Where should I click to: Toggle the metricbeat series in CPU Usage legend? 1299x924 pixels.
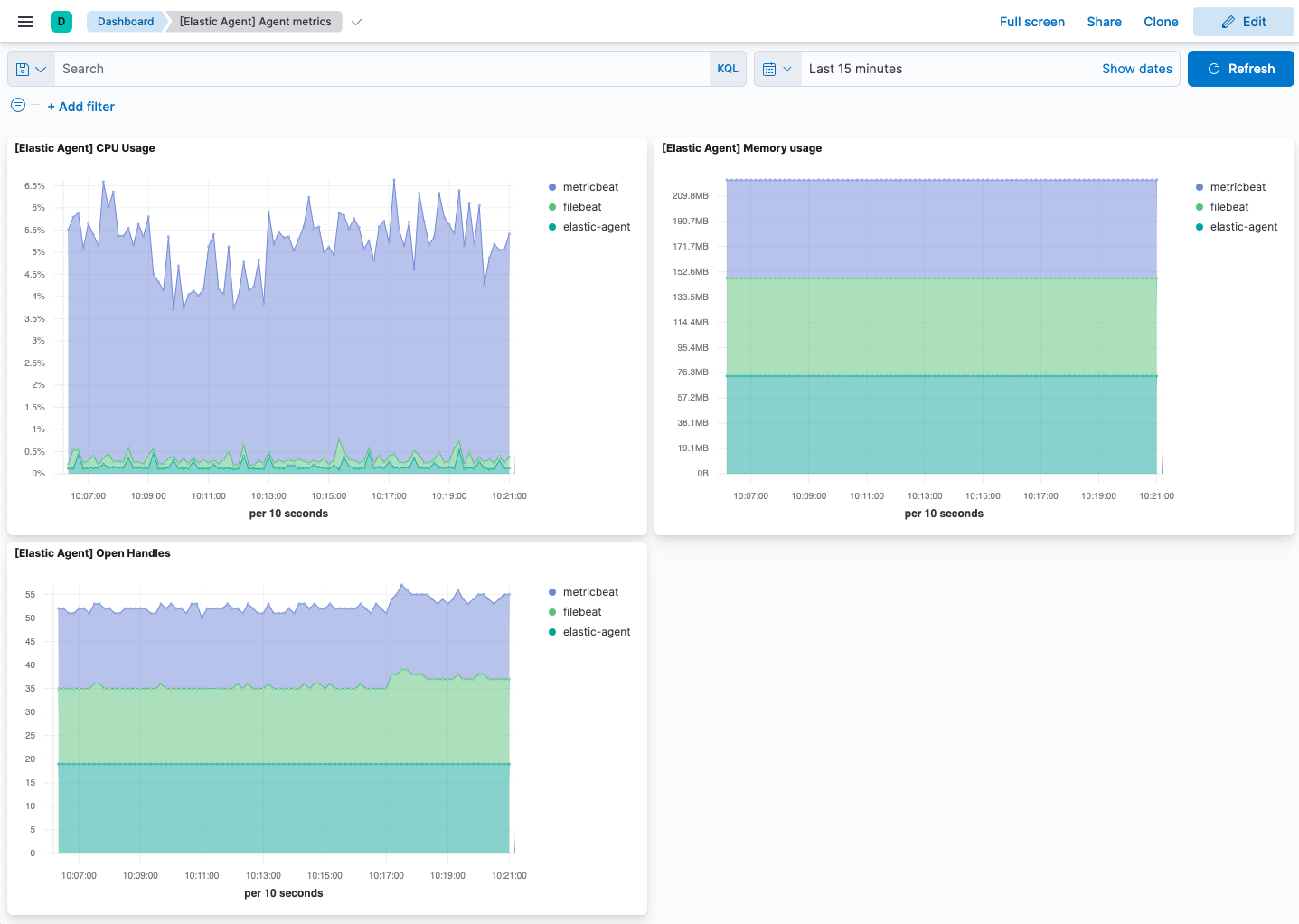(x=591, y=186)
